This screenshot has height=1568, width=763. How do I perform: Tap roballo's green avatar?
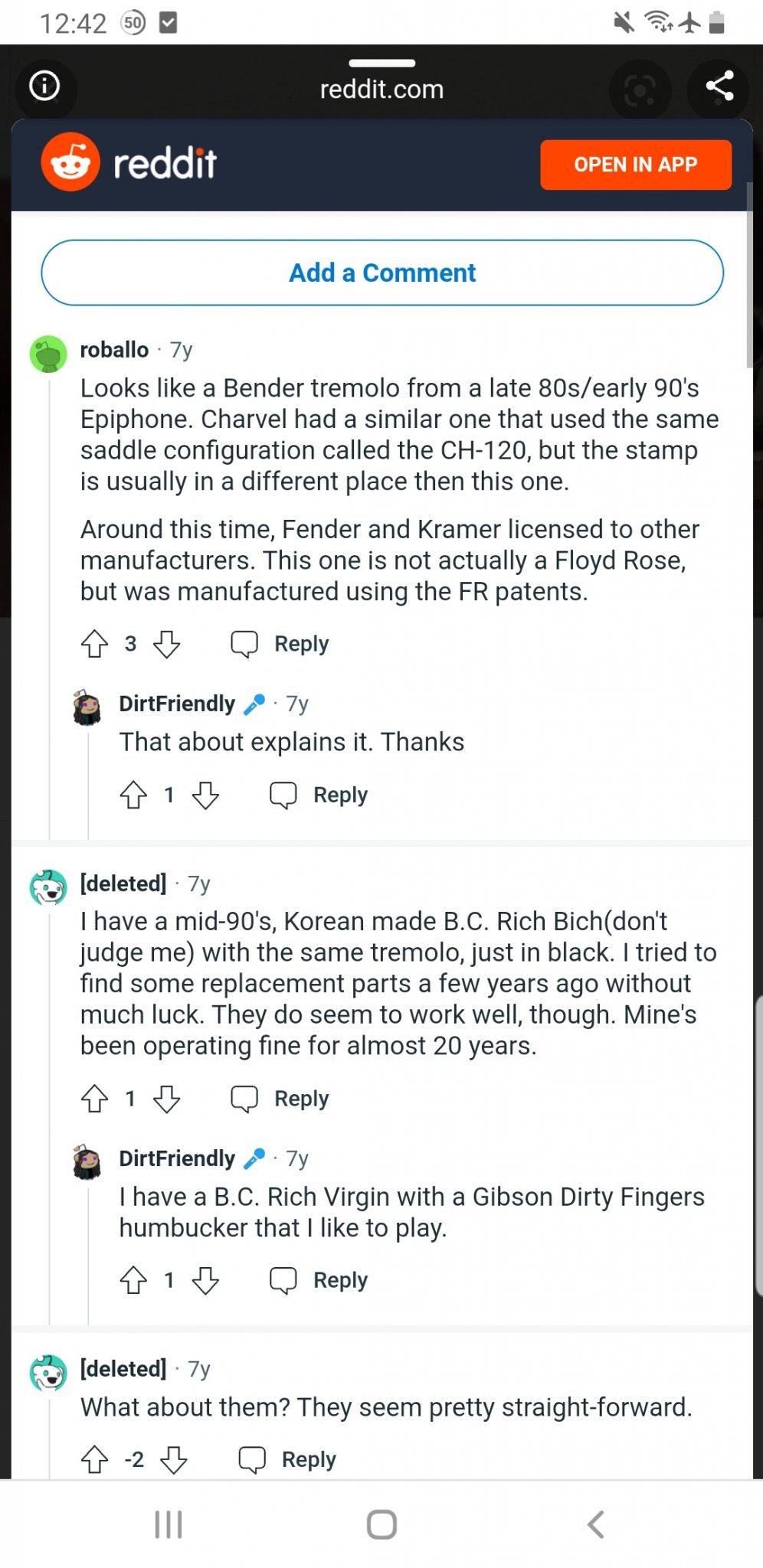point(48,354)
